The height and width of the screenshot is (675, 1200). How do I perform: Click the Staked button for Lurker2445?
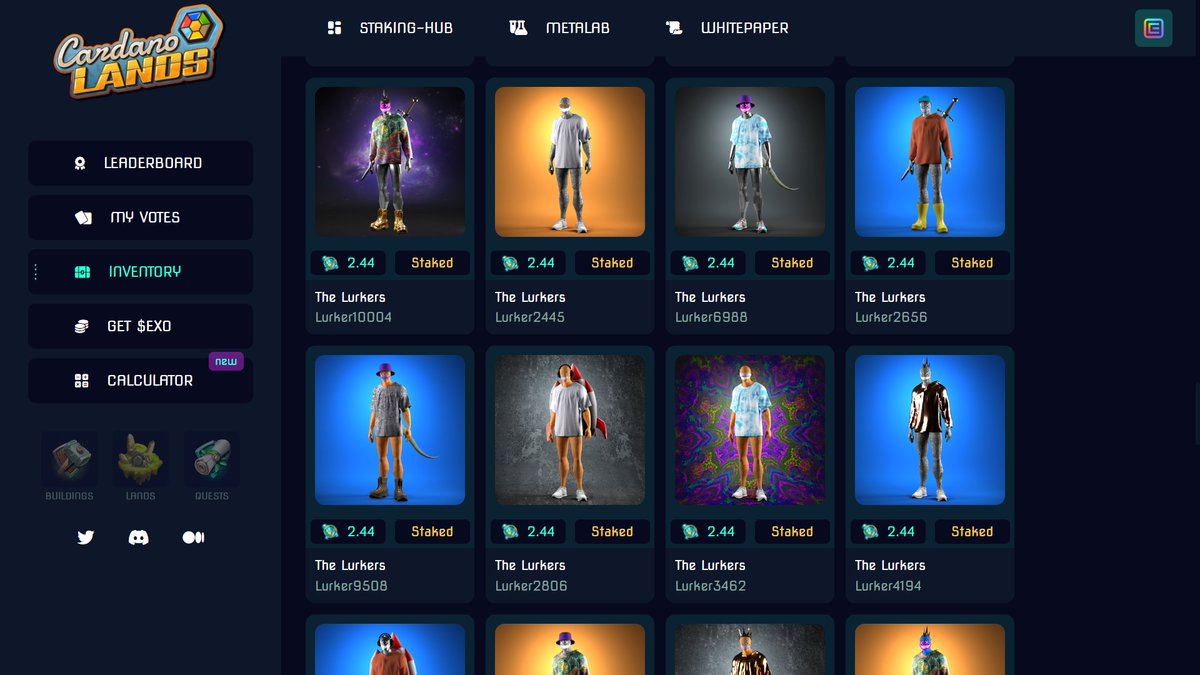click(612, 263)
